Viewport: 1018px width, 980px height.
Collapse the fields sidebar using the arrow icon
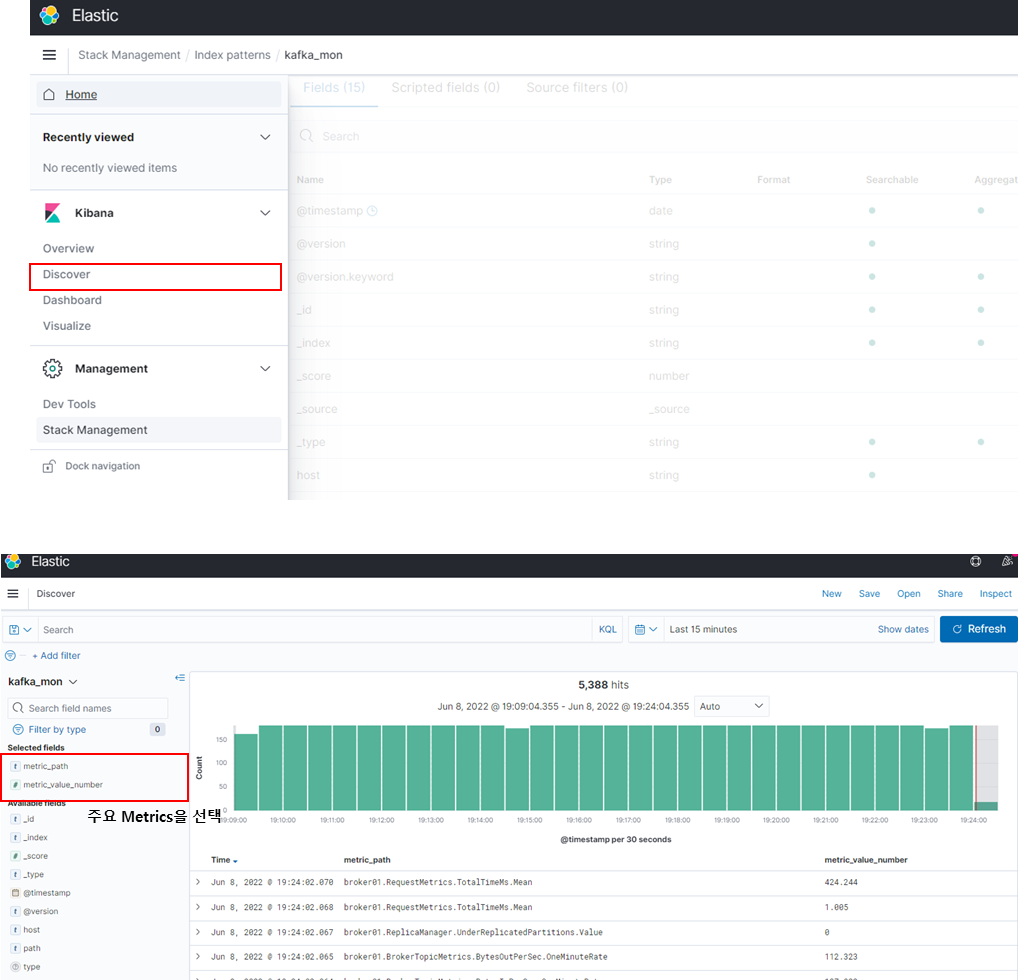point(179,677)
